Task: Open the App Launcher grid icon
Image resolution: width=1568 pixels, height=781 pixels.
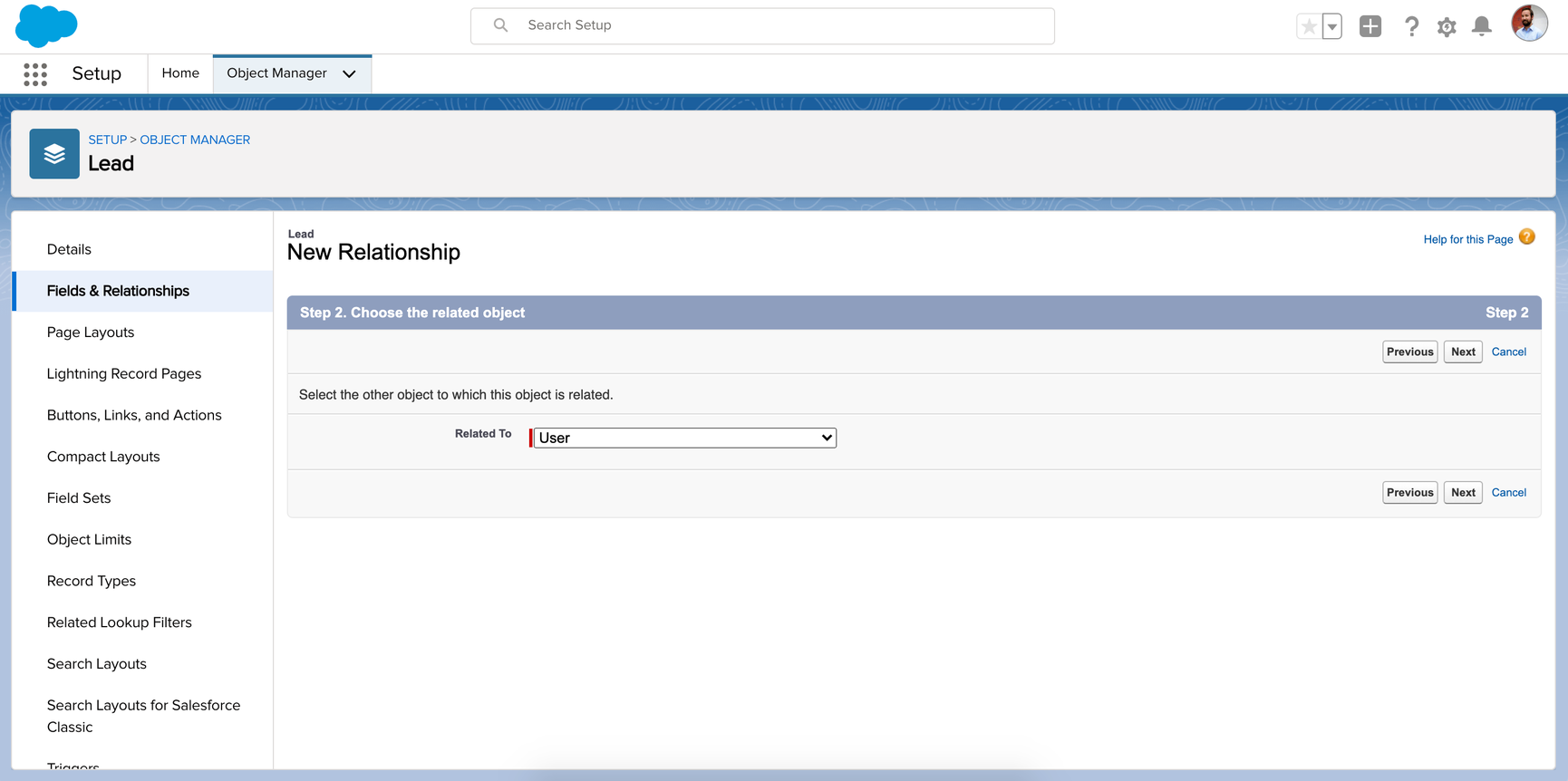Action: (x=35, y=74)
